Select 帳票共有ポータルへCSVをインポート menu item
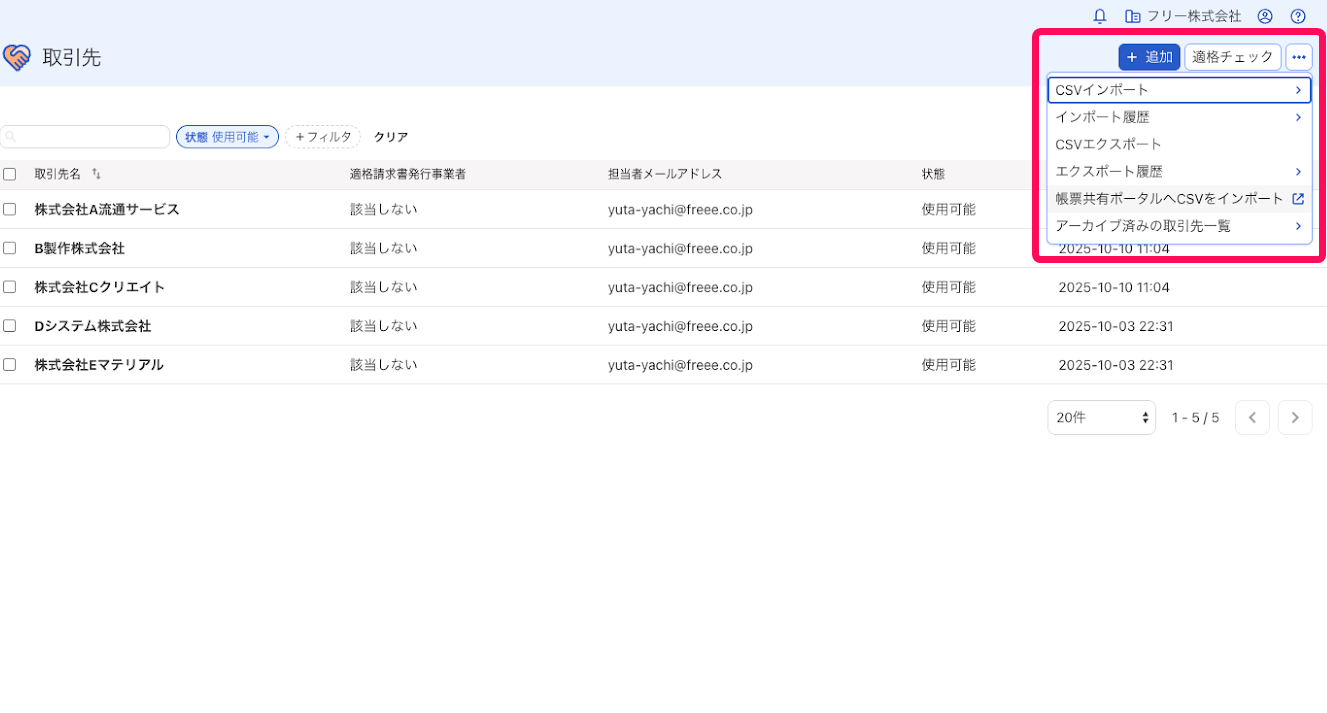Viewport: 1327px width, 713px height. (x=1179, y=199)
